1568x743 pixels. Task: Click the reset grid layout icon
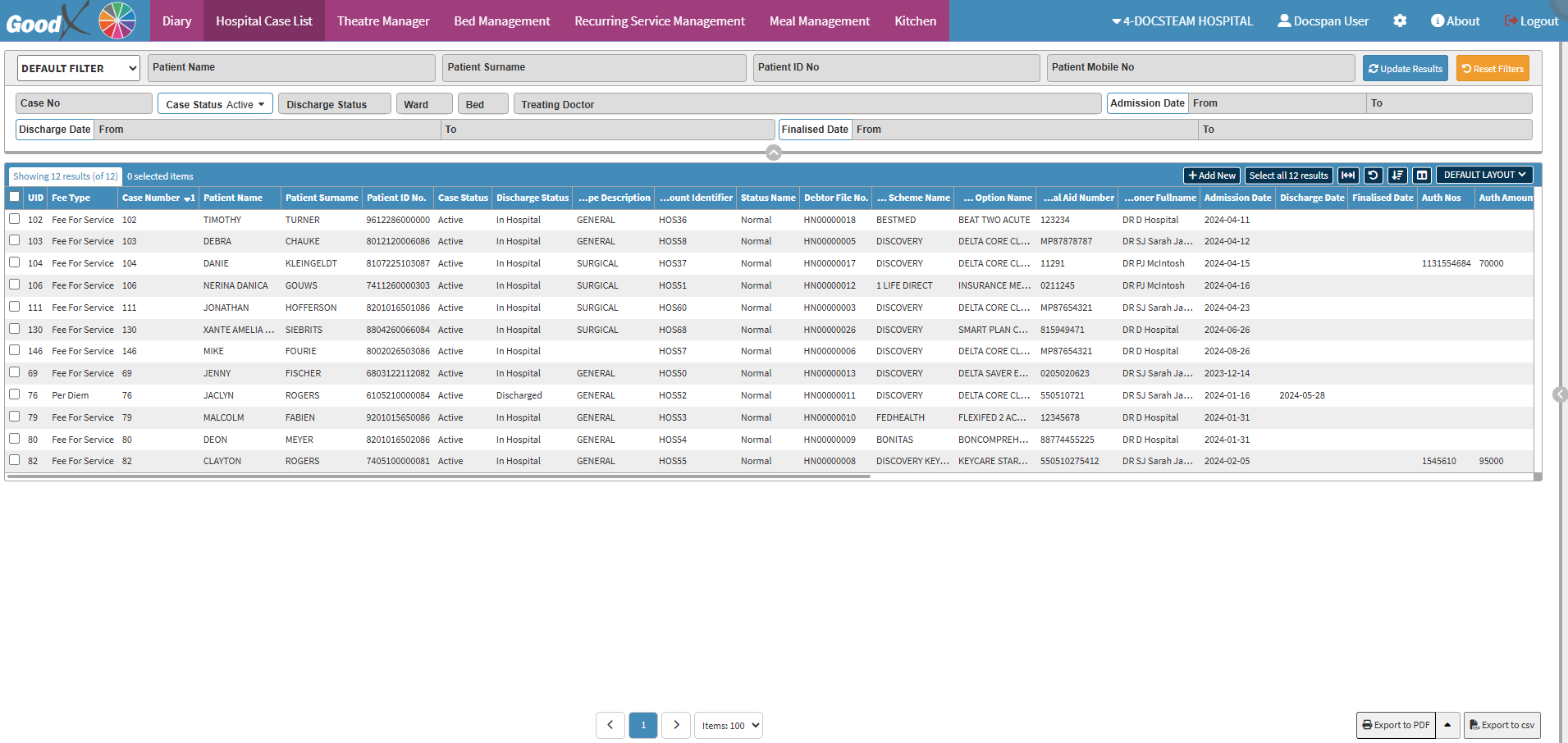1373,175
